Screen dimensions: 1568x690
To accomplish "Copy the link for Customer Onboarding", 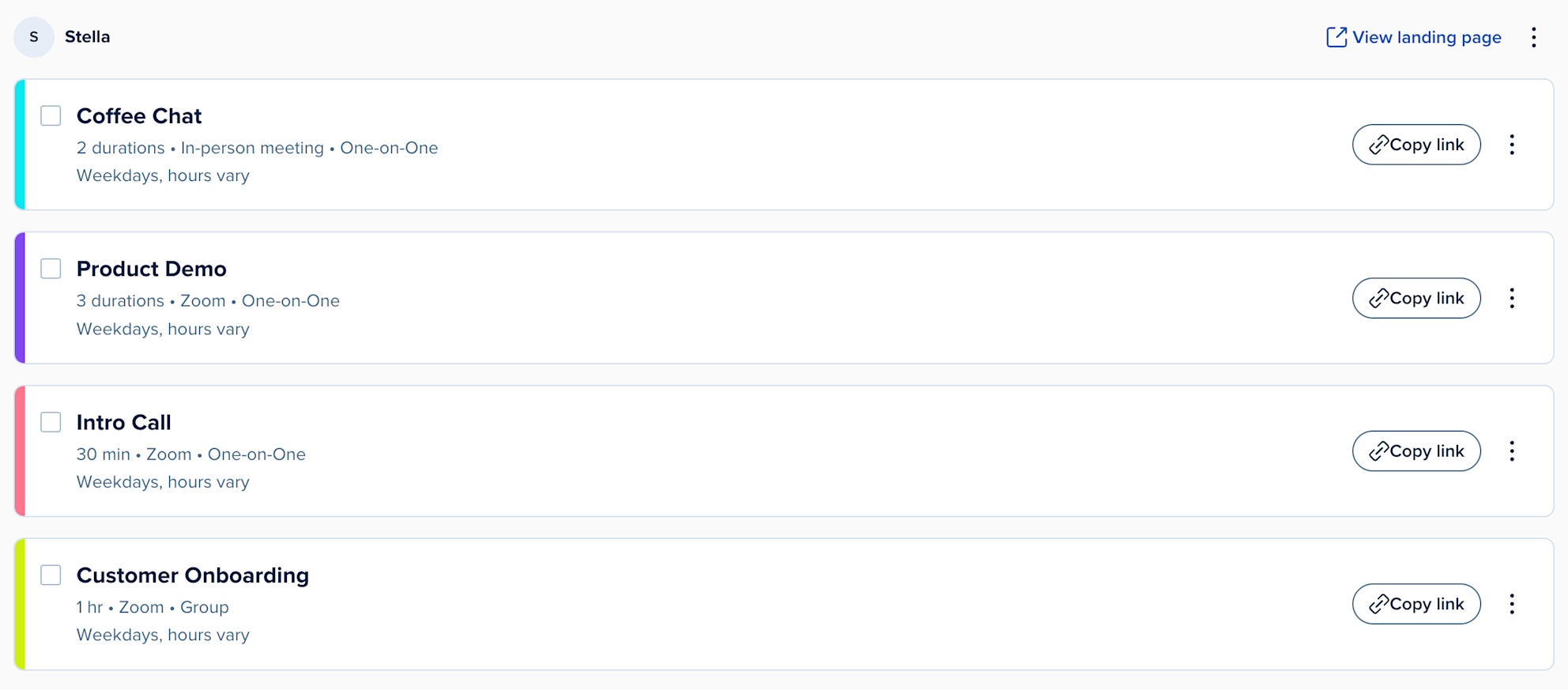I will point(1416,604).
